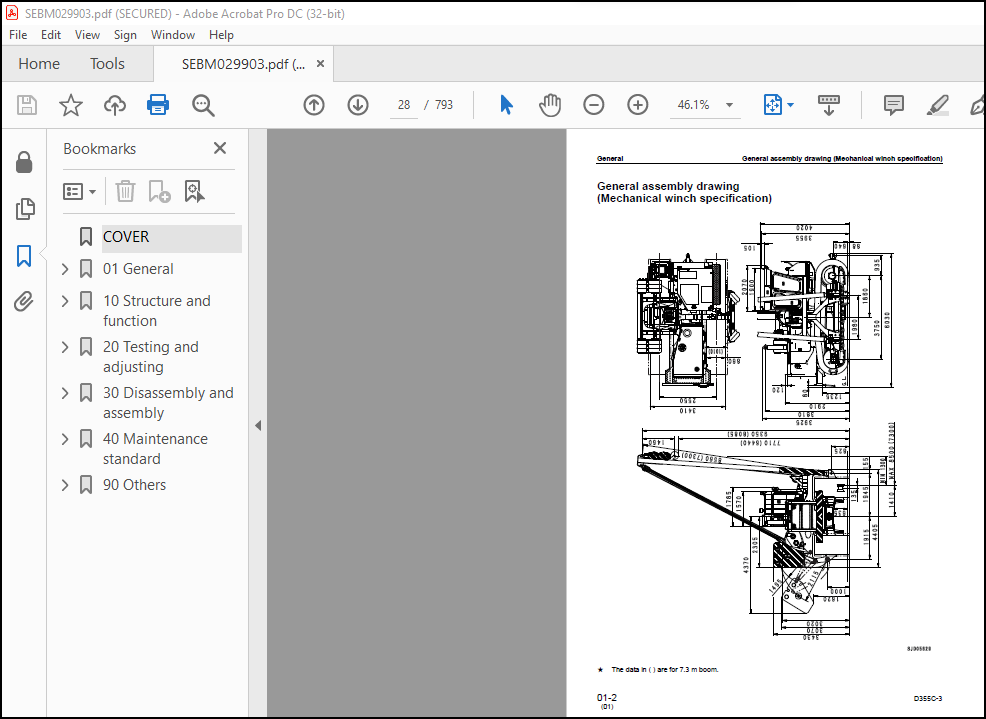Toggle the Bookmarks navigation panel icon

point(24,256)
